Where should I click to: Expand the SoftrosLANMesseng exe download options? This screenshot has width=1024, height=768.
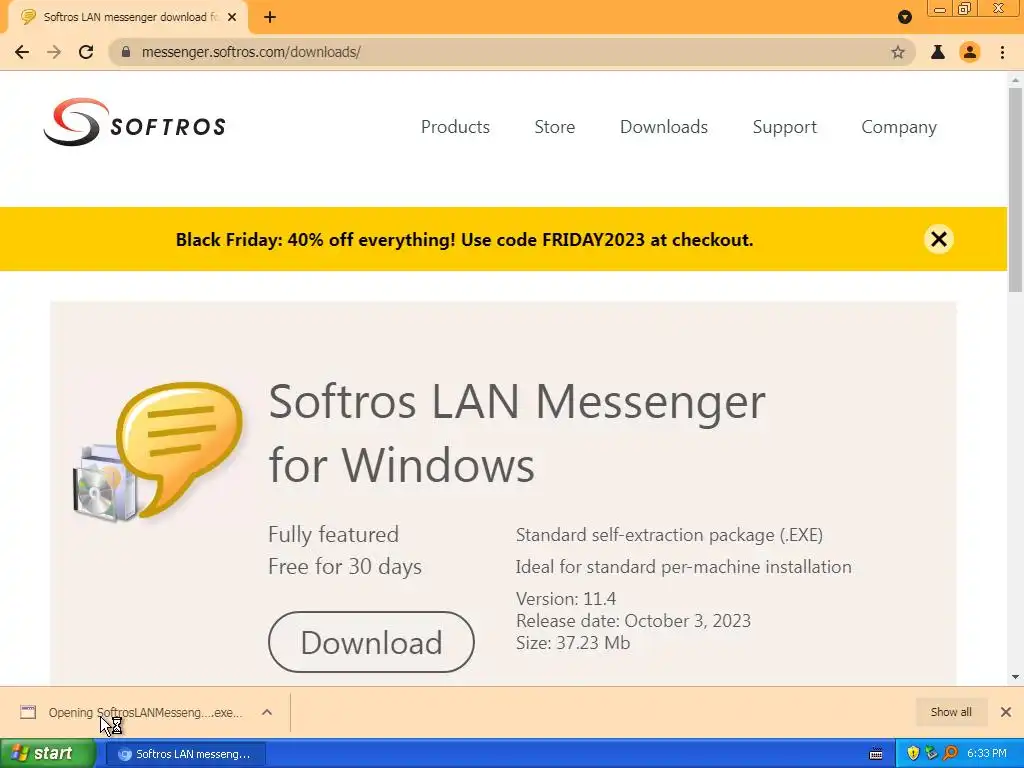click(x=267, y=712)
